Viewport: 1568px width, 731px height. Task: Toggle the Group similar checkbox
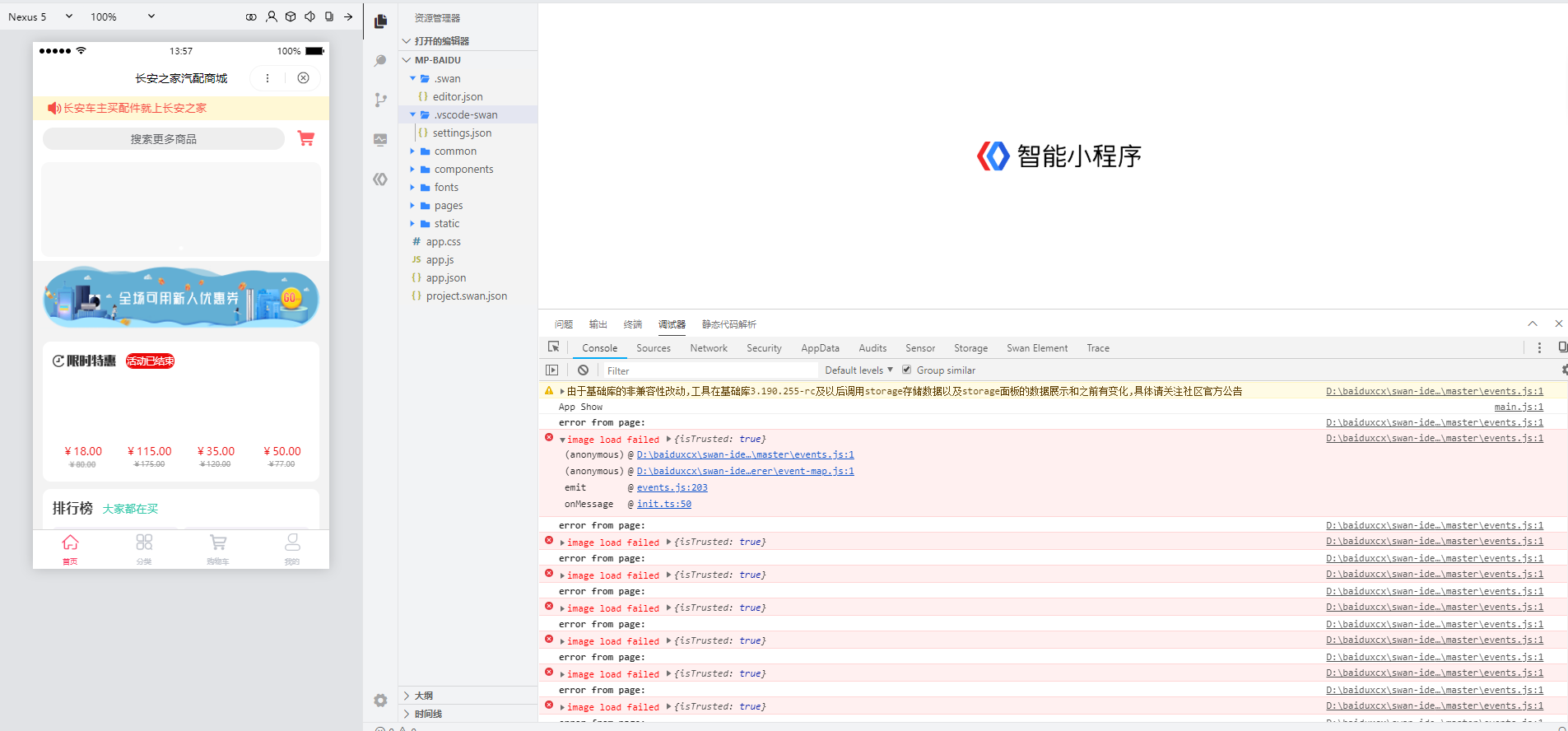tap(907, 370)
